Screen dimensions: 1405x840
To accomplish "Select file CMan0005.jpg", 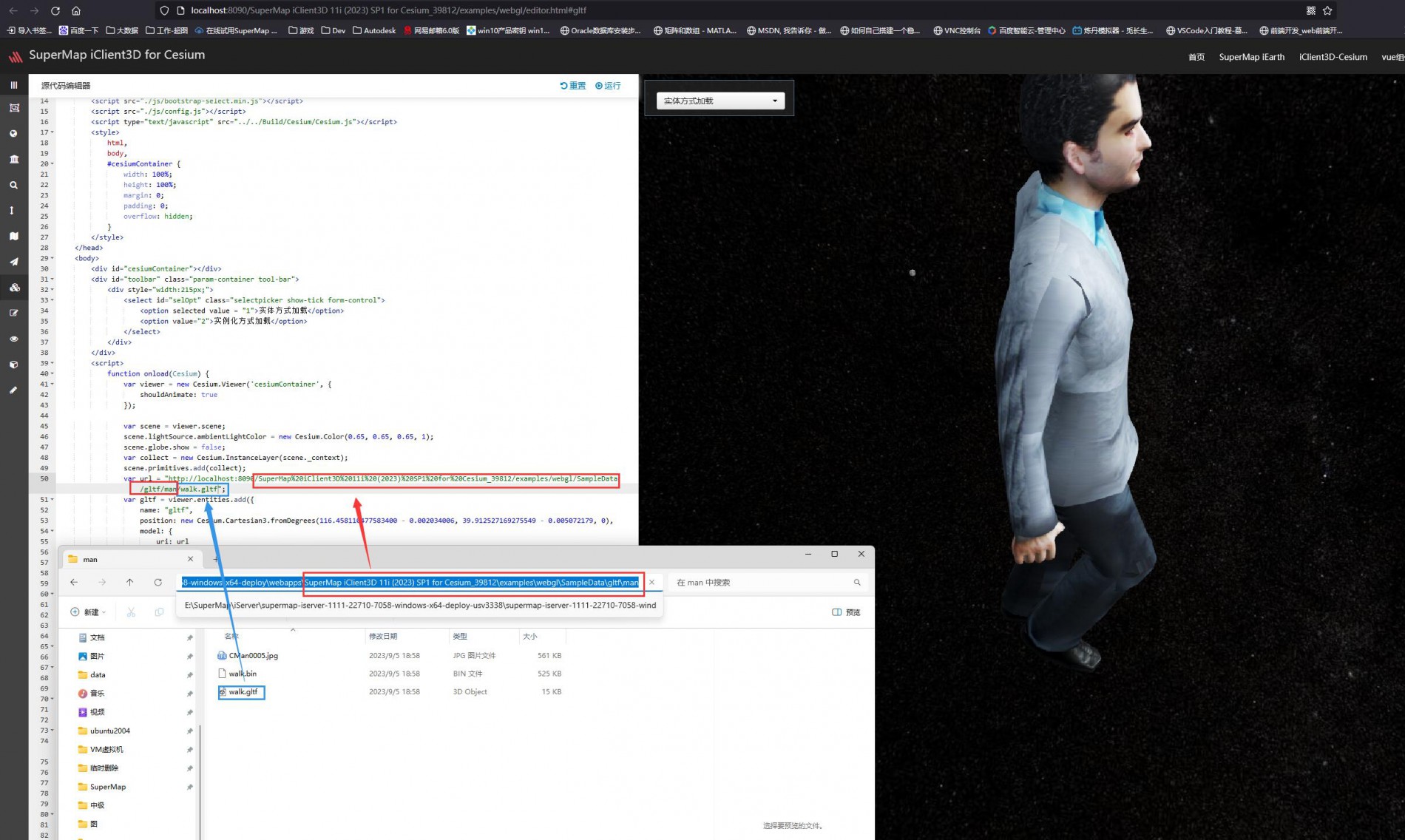I will click(x=248, y=656).
